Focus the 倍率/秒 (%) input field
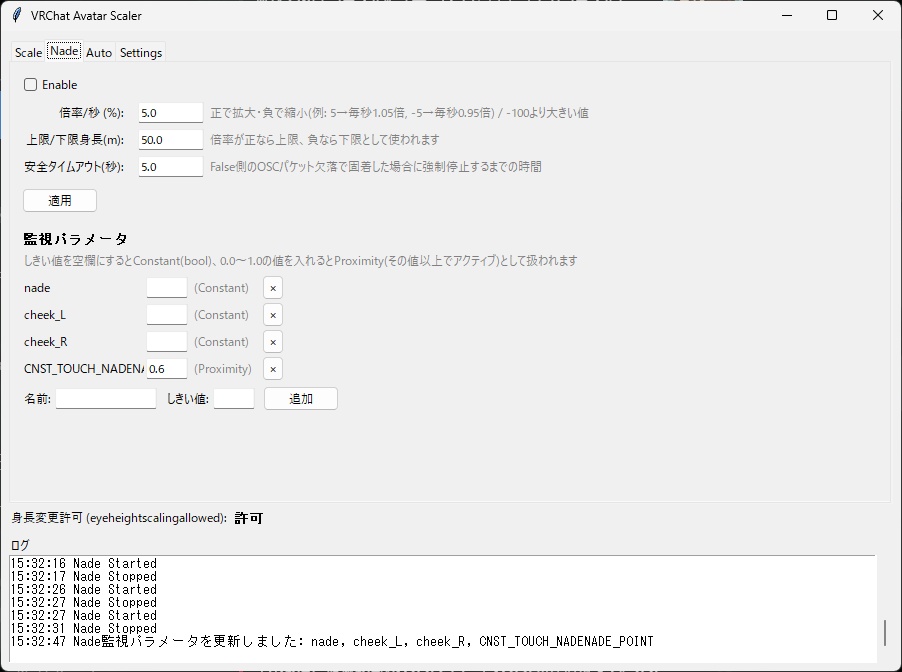Image resolution: width=902 pixels, height=672 pixels. coord(171,113)
